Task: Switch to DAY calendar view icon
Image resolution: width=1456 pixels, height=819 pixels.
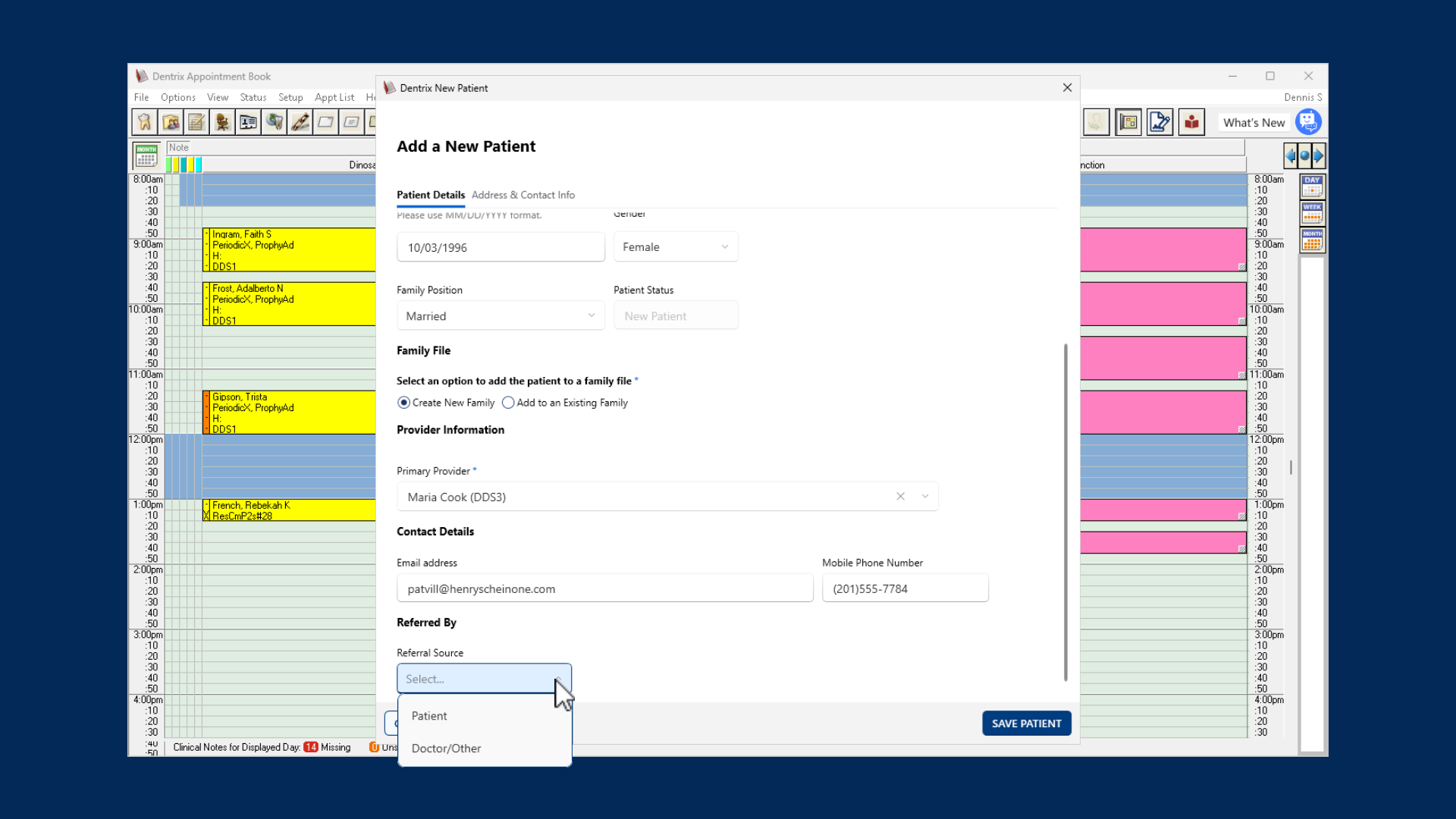Action: pyautogui.click(x=1312, y=187)
